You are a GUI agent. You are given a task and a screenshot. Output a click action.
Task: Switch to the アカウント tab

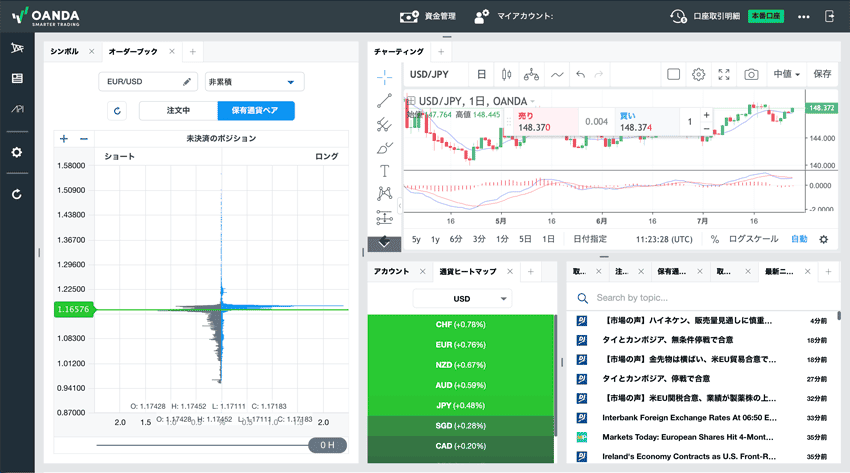391,271
